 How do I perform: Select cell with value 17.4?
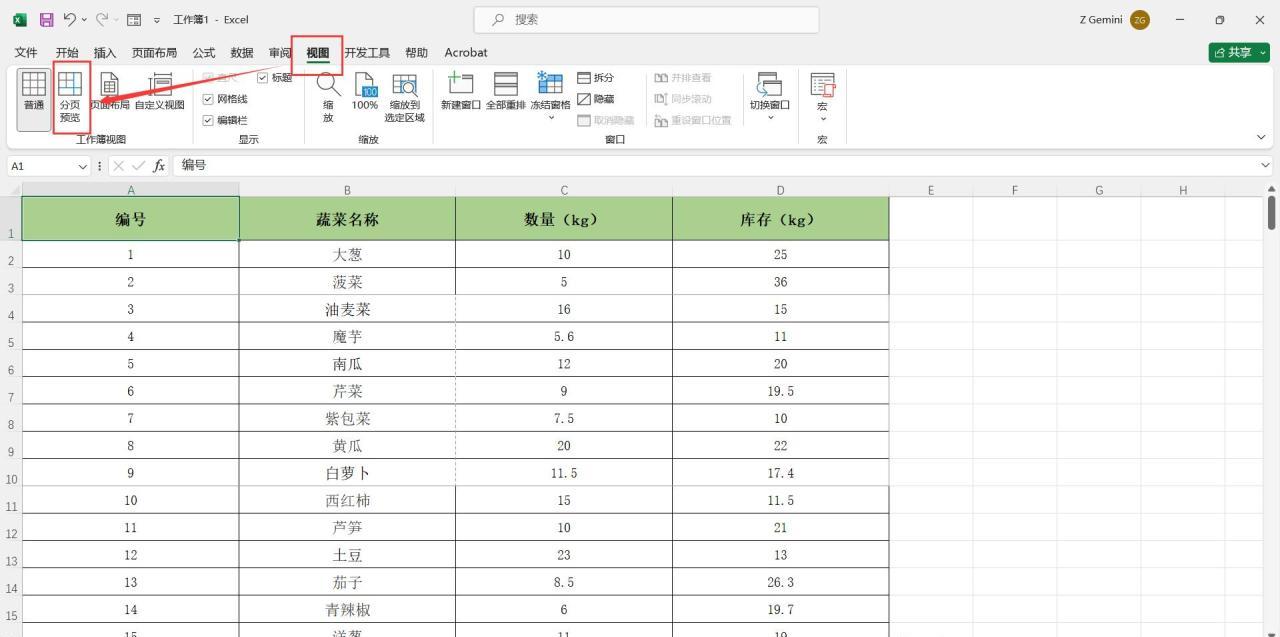pyautogui.click(x=780, y=473)
